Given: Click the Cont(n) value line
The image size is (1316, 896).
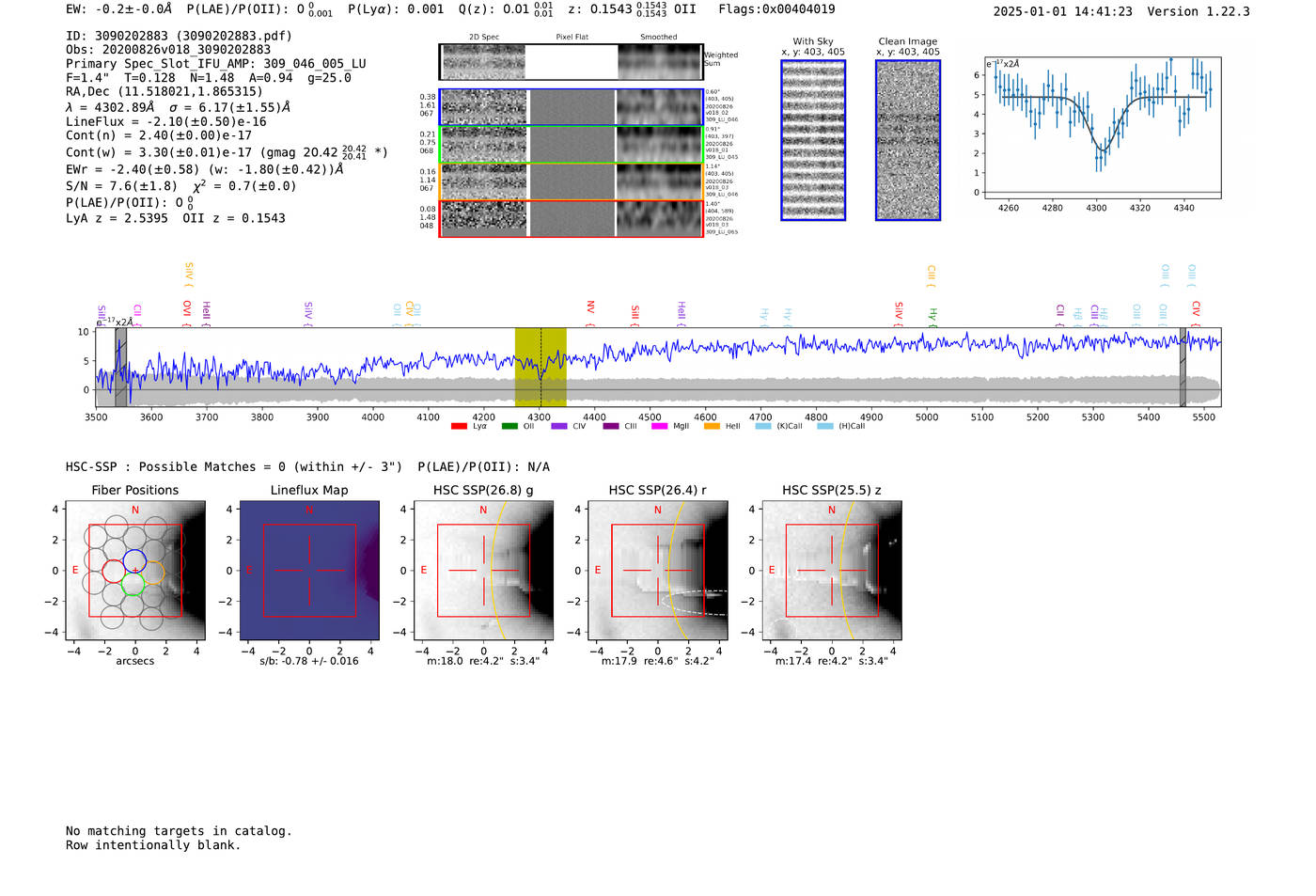Looking at the screenshot, I should click(159, 136).
